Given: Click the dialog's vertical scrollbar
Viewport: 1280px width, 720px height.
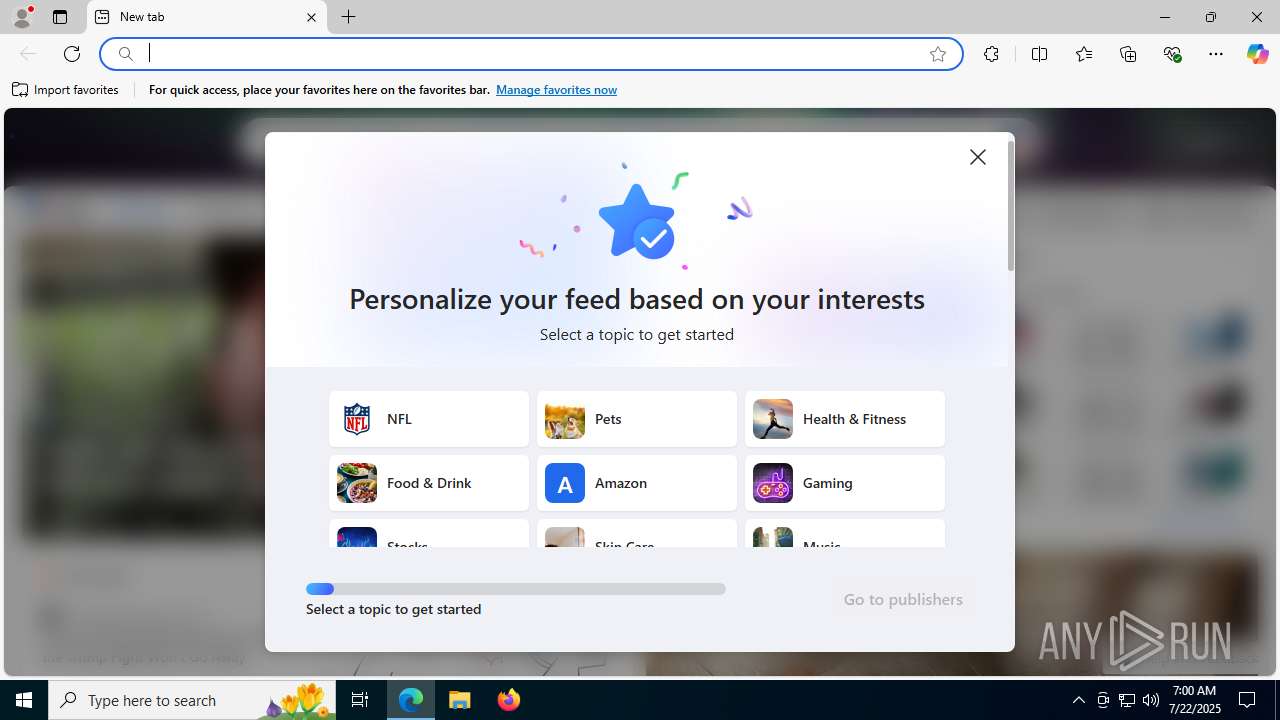Looking at the screenshot, I should [x=1010, y=206].
